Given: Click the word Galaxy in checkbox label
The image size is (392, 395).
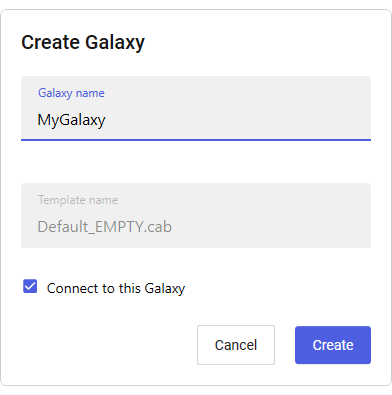Looking at the screenshot, I should [x=165, y=288].
